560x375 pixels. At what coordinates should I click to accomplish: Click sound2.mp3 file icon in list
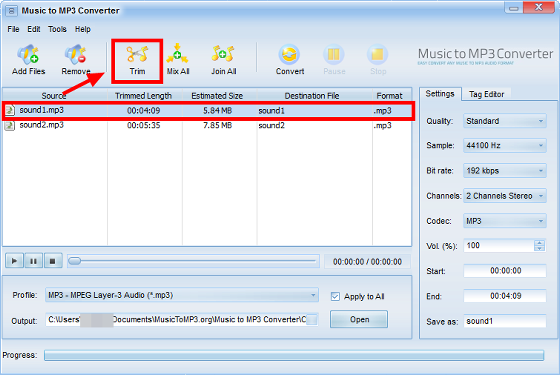10,125
